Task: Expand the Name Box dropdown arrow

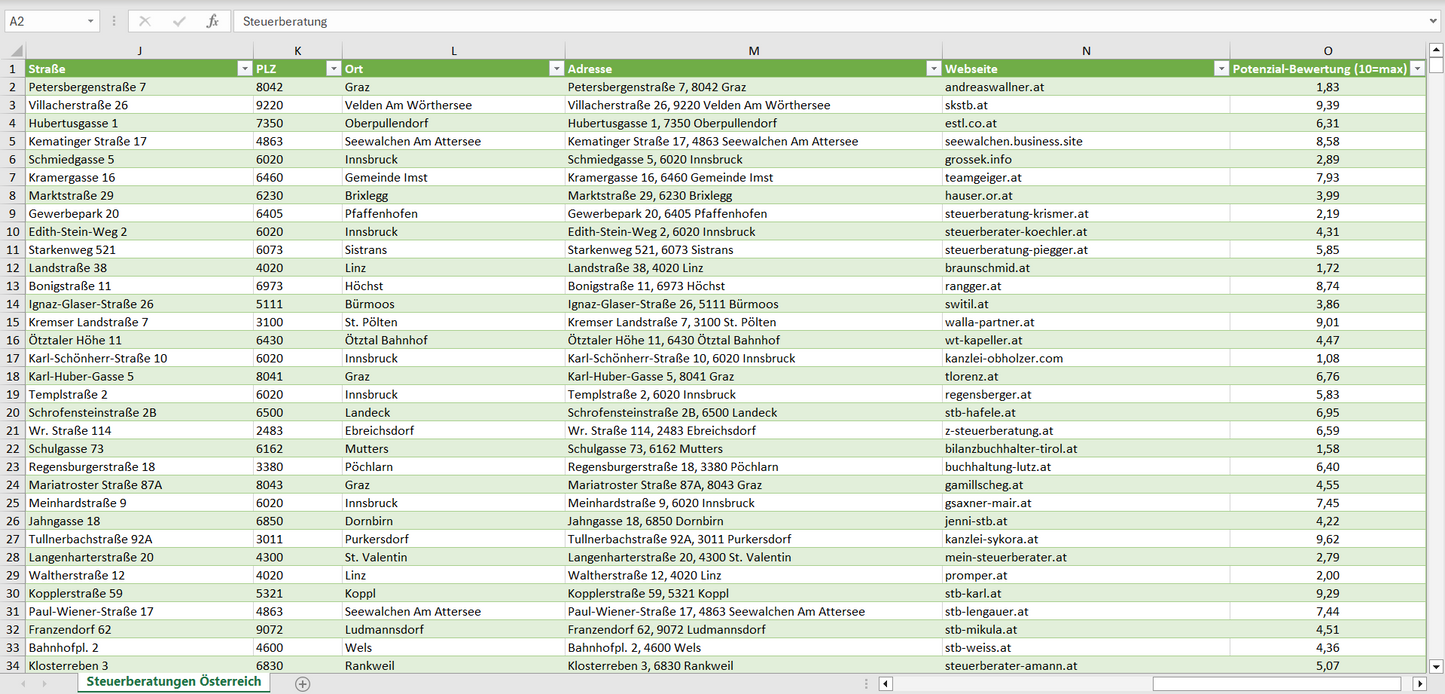Action: 91,21
